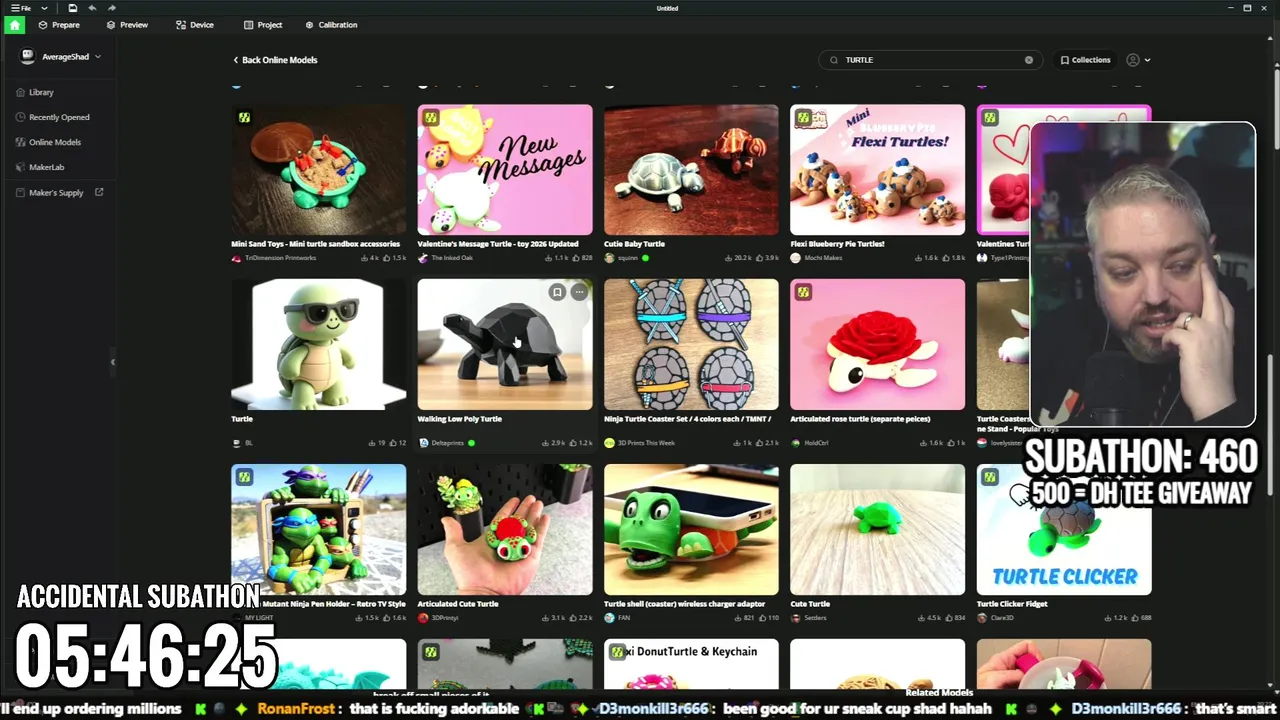Click the search magnifier icon
The height and width of the screenshot is (720, 1280).
(834, 60)
